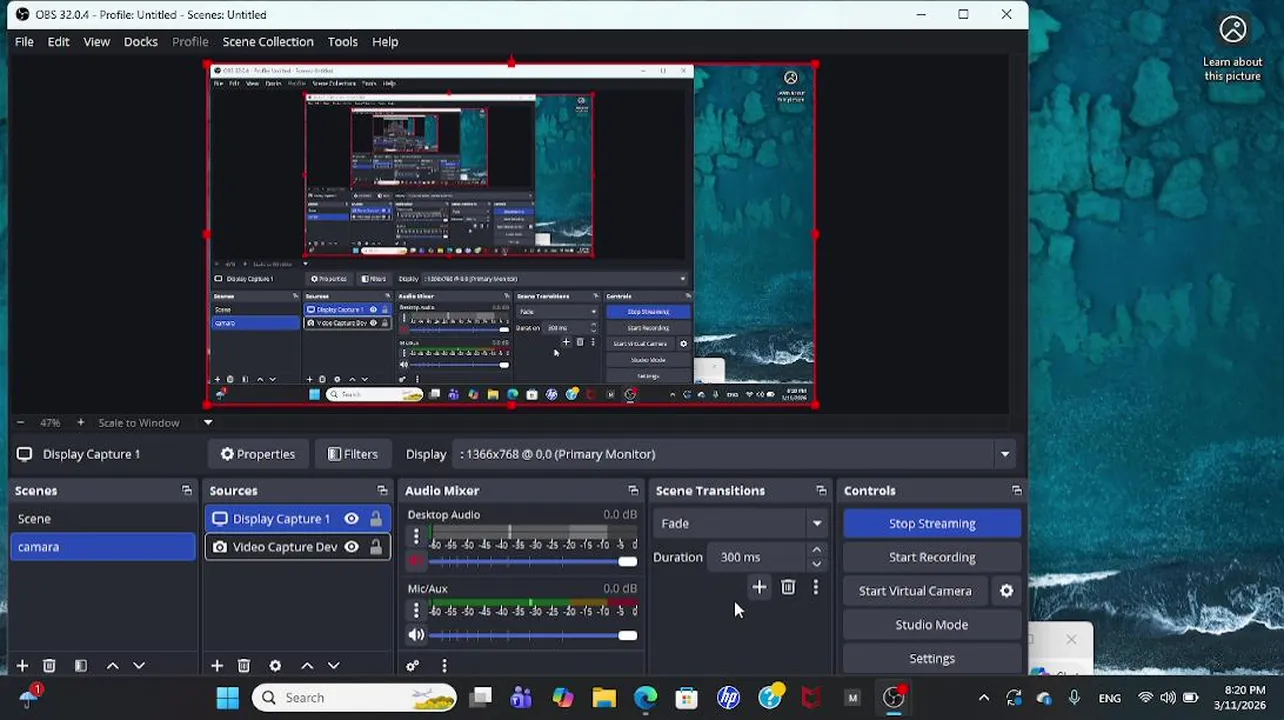
Task: Click Stop Streaming button
Action: [x=932, y=524]
